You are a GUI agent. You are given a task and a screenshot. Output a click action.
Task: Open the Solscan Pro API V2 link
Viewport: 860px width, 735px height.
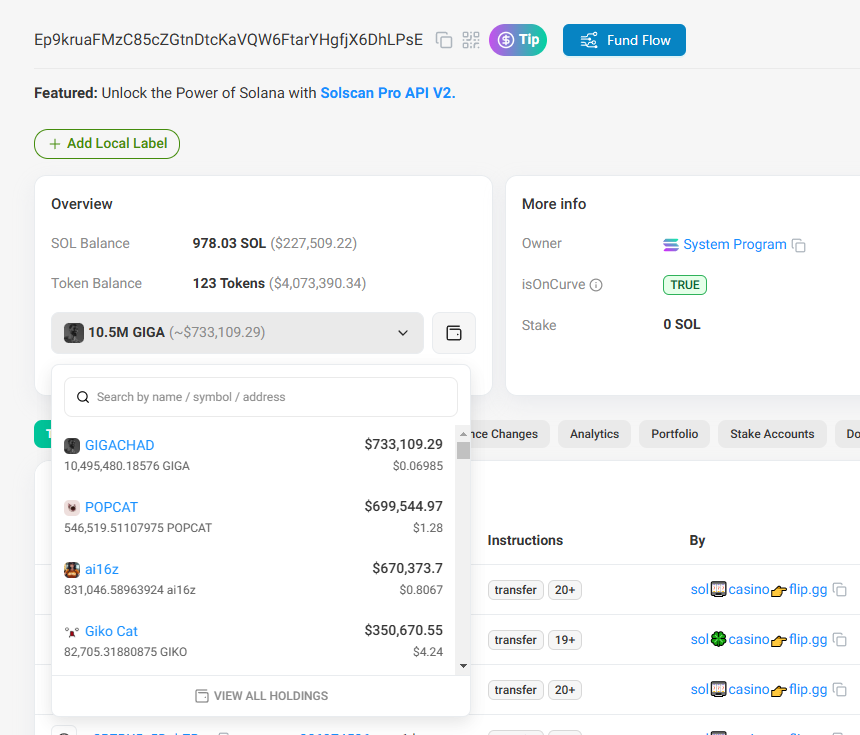coord(388,93)
